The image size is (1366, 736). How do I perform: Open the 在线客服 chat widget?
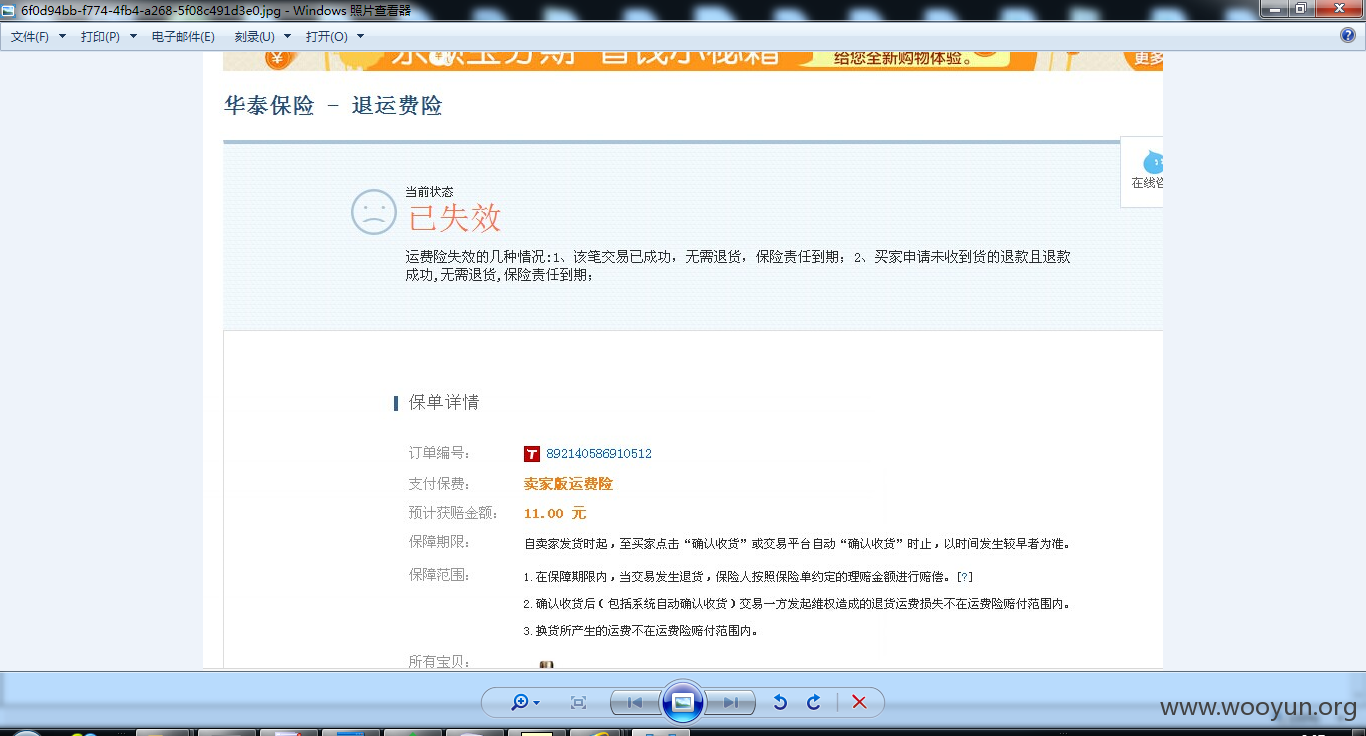[x=1142, y=171]
